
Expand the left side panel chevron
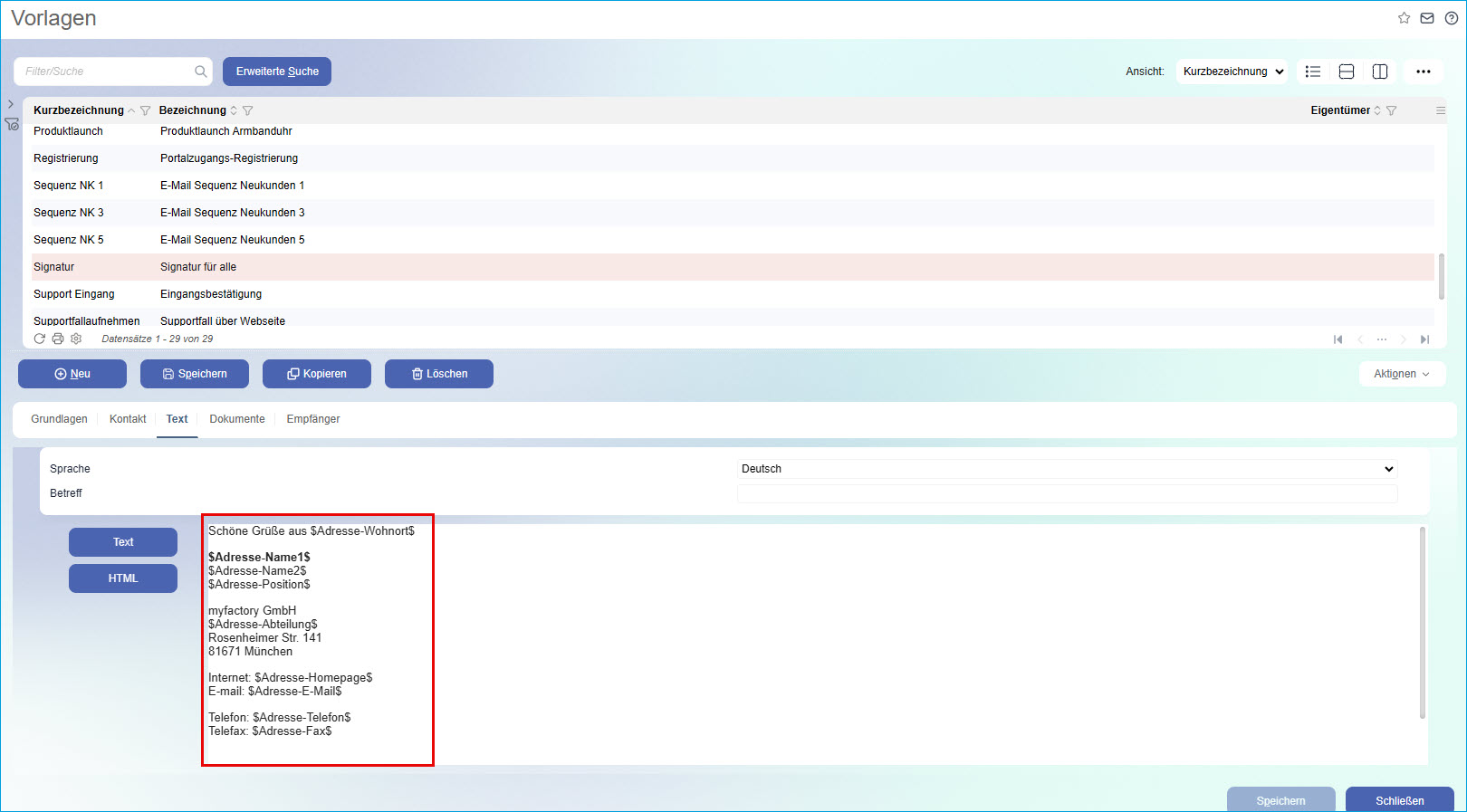pos(11,104)
